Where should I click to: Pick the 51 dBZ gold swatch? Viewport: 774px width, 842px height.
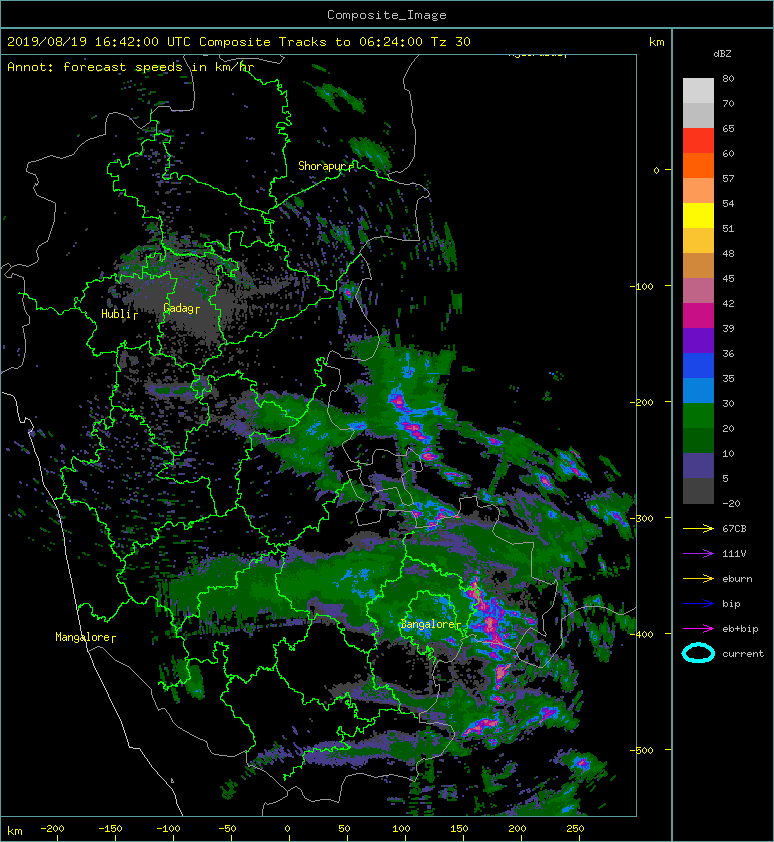coord(698,240)
